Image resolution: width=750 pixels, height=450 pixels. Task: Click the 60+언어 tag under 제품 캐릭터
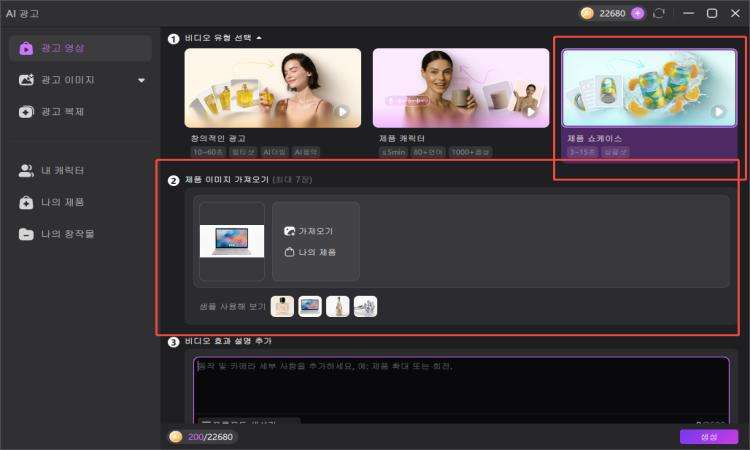click(428, 152)
